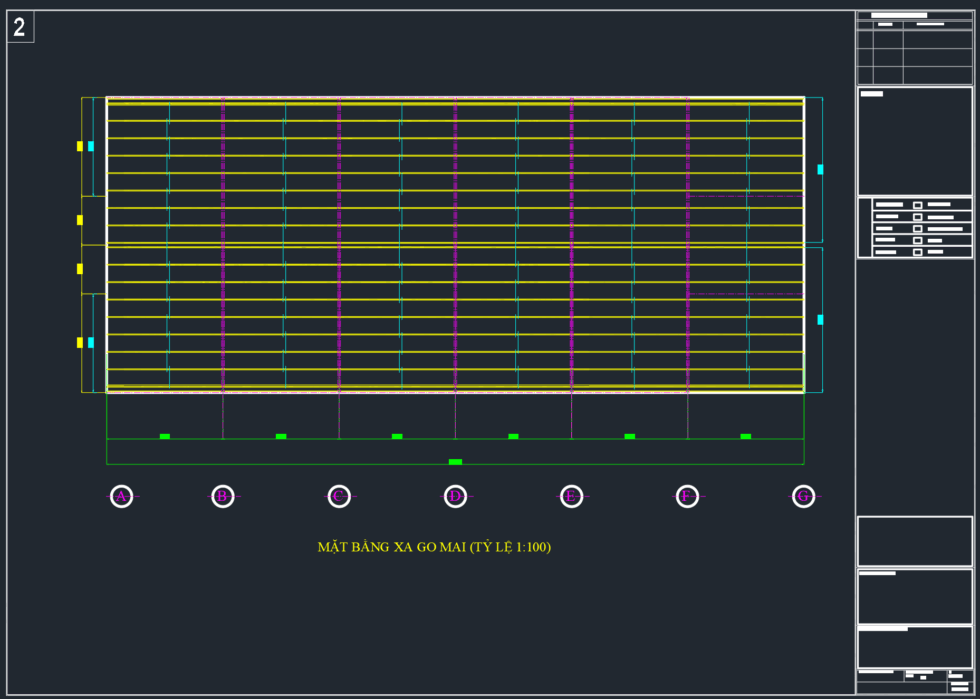
Task: Click grid axis bubble C
Action: point(339,496)
